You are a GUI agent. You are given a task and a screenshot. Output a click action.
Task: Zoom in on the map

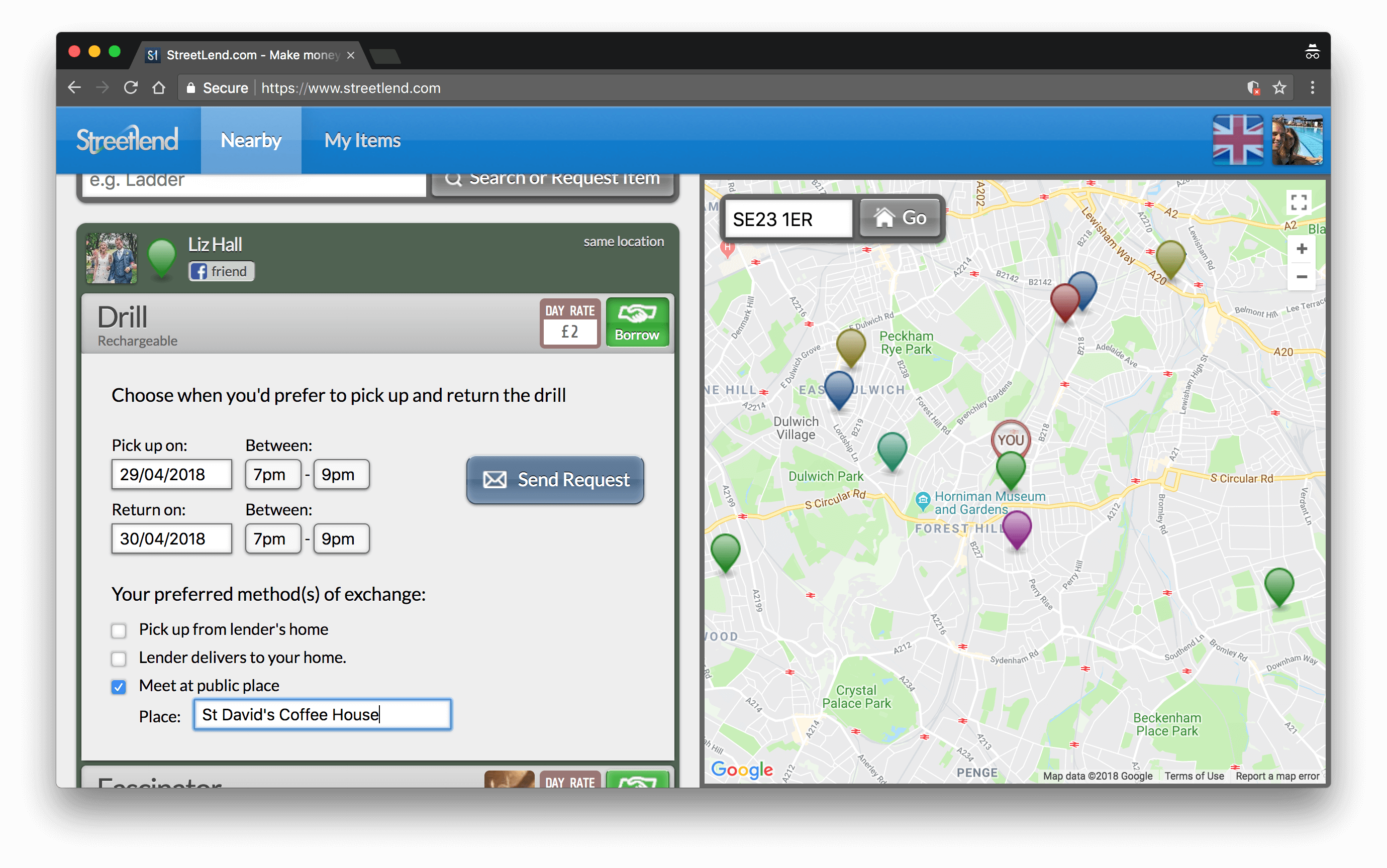tap(1302, 249)
